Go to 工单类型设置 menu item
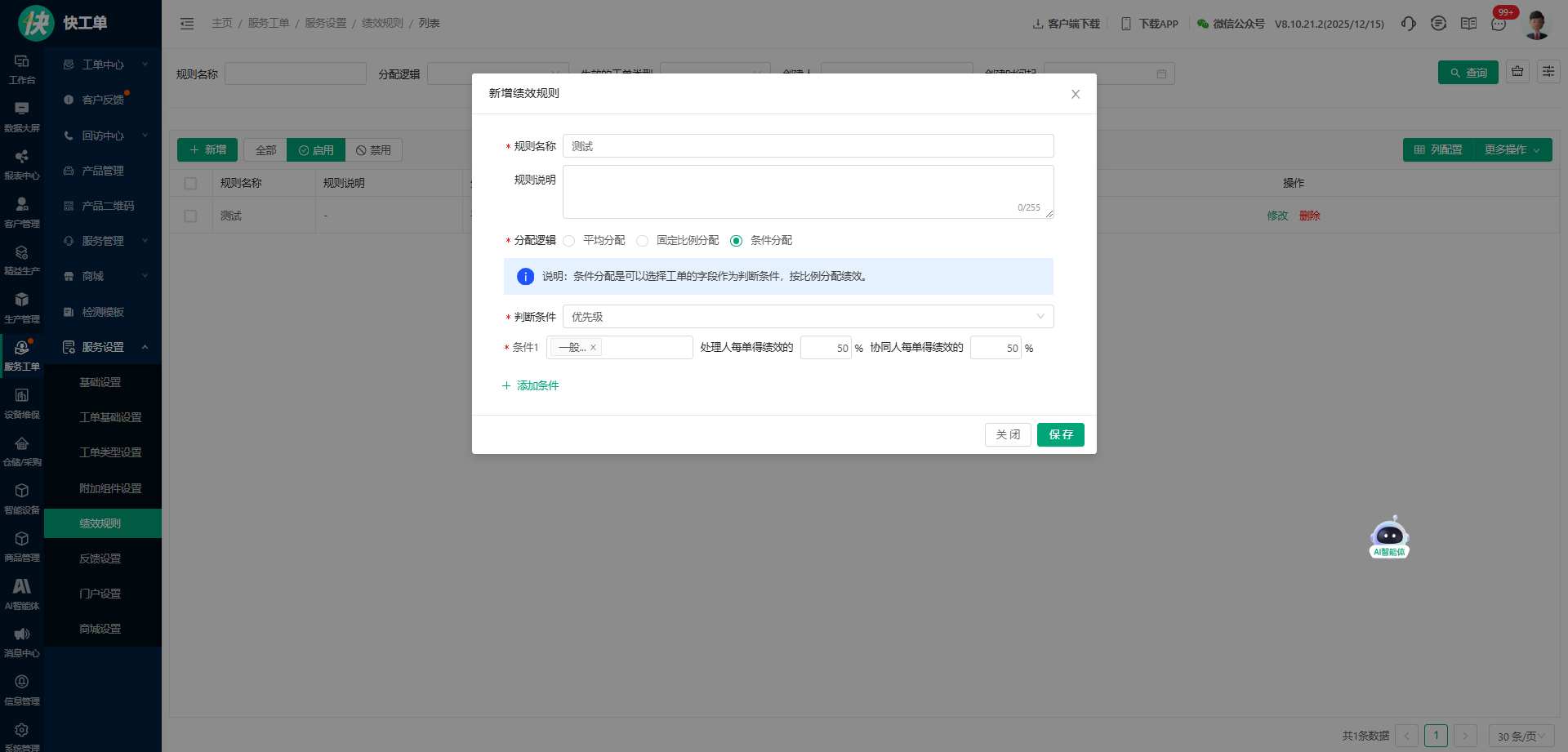Image resolution: width=1568 pixels, height=752 pixels. pyautogui.click(x=110, y=452)
